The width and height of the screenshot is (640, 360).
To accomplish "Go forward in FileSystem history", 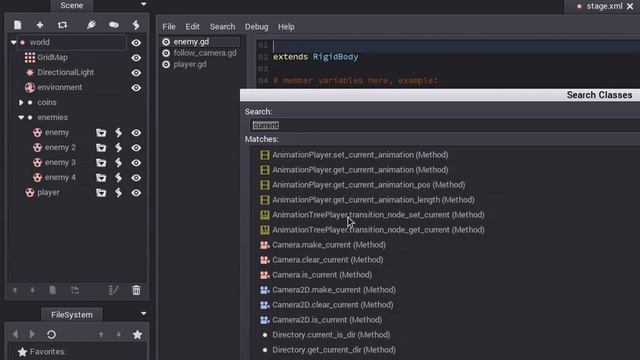I will 32,335.
